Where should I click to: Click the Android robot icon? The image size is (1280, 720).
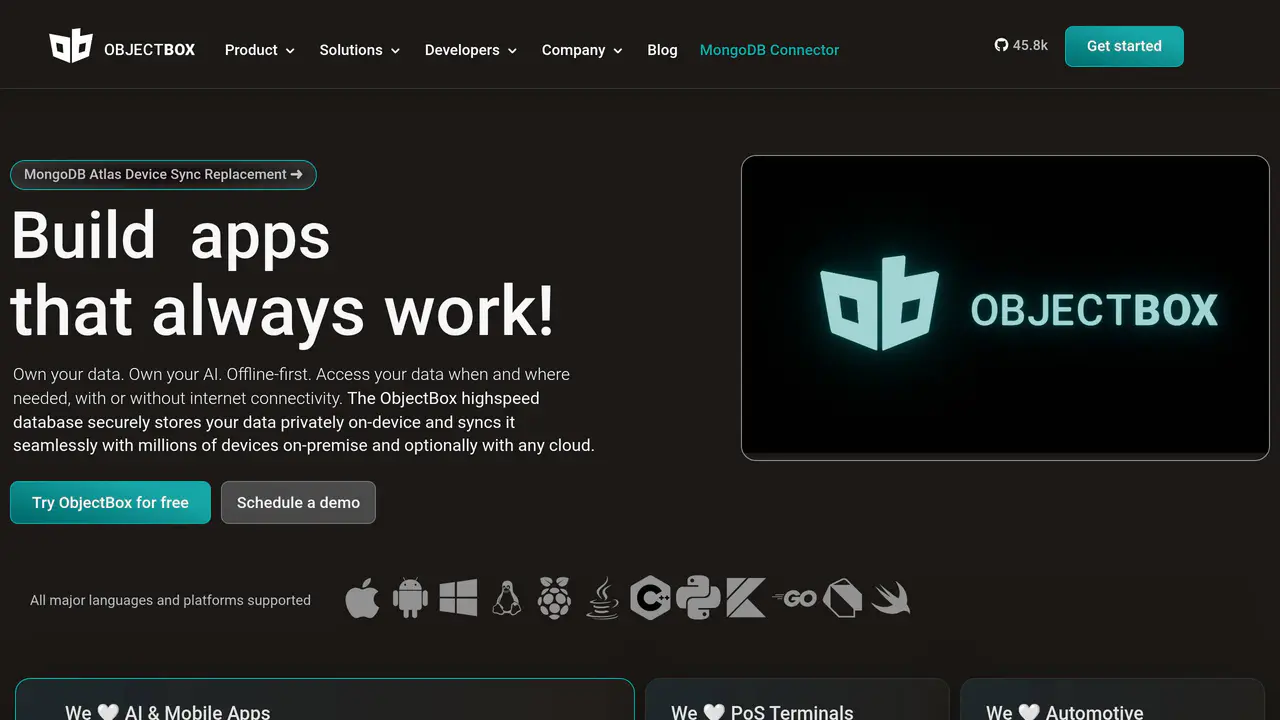410,598
